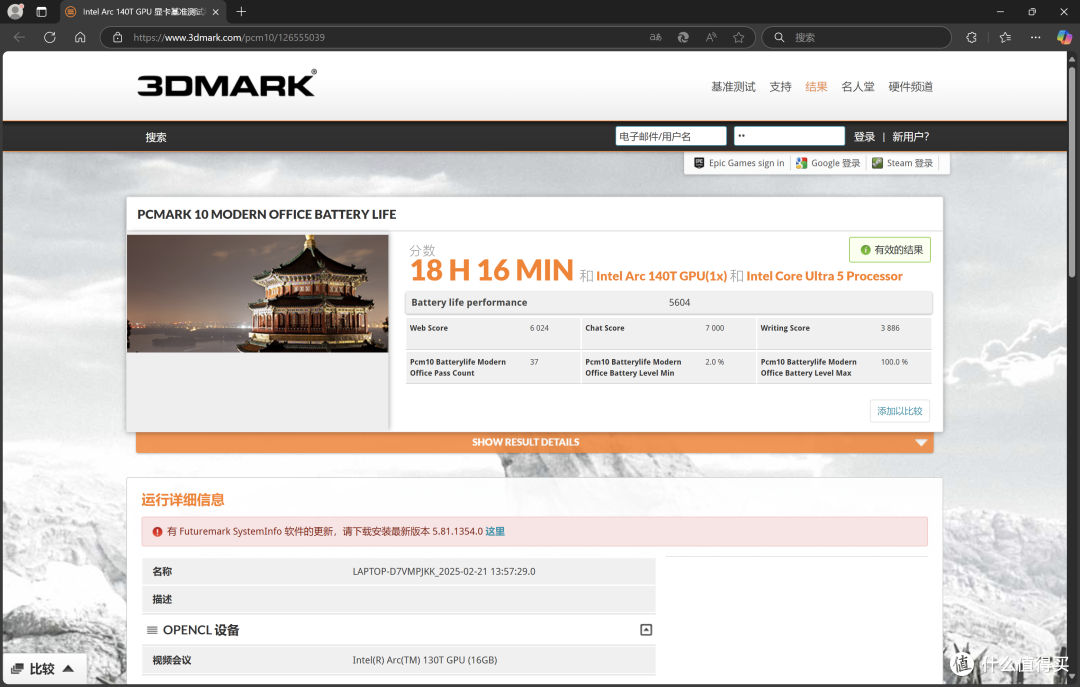Click the benchmark pagoda thumbnail image

coord(258,294)
